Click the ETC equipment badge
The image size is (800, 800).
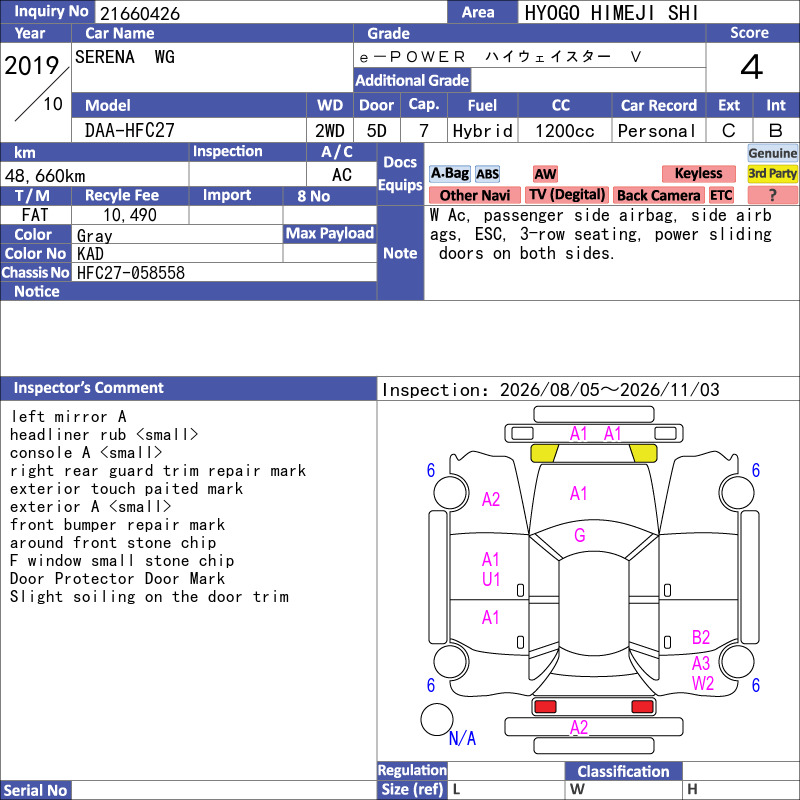pyautogui.click(x=721, y=195)
